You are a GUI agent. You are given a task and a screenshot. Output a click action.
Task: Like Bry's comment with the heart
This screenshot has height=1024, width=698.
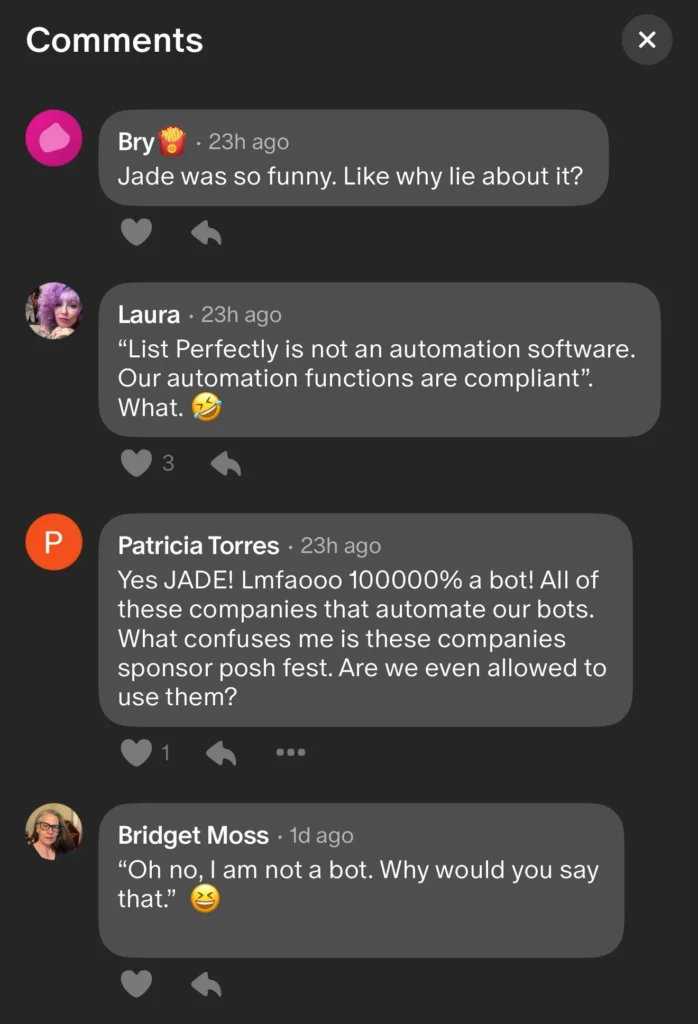136,233
